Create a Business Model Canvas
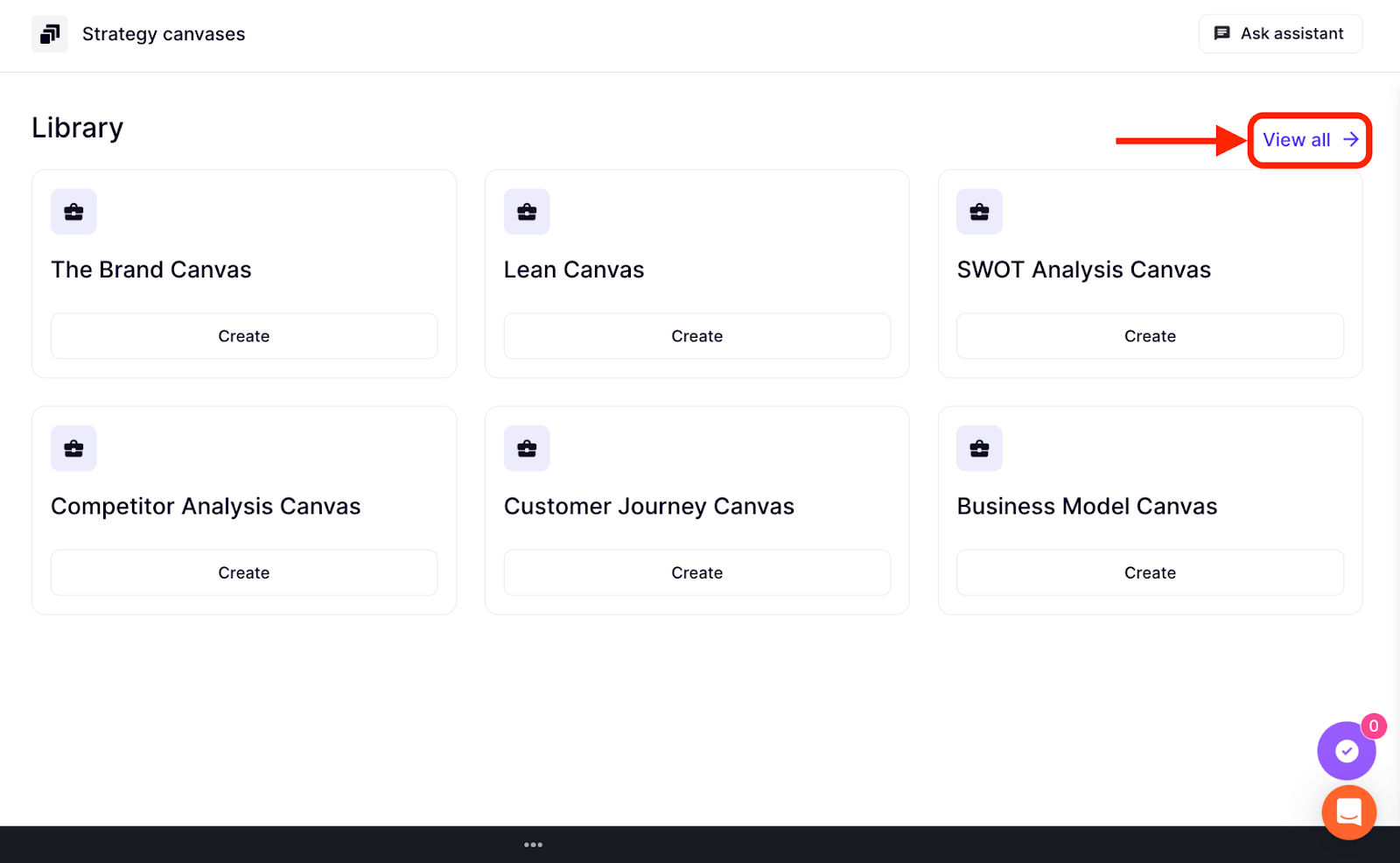1400x863 pixels. point(1150,572)
